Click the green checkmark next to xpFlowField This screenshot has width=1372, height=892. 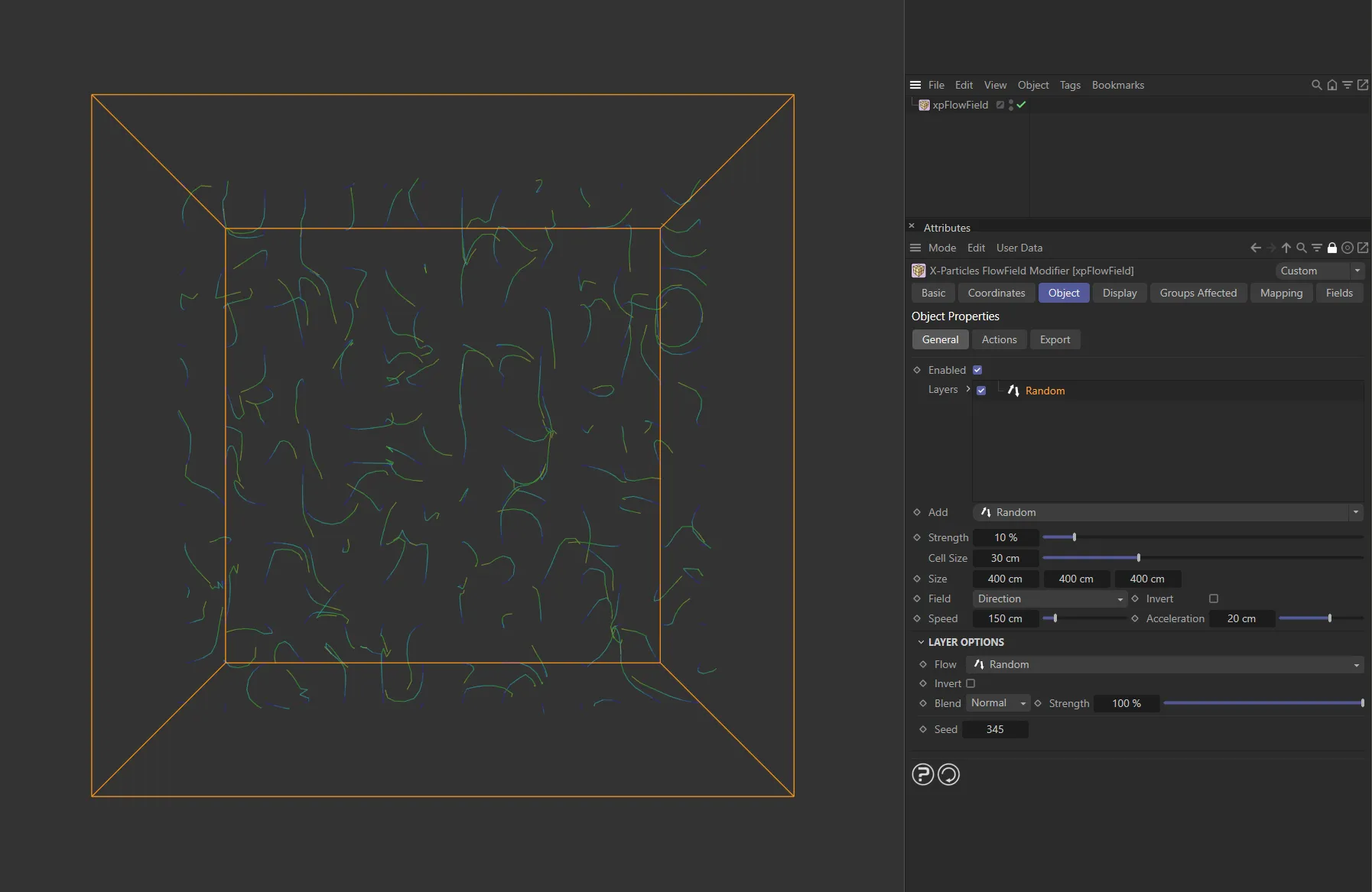pos(1020,105)
